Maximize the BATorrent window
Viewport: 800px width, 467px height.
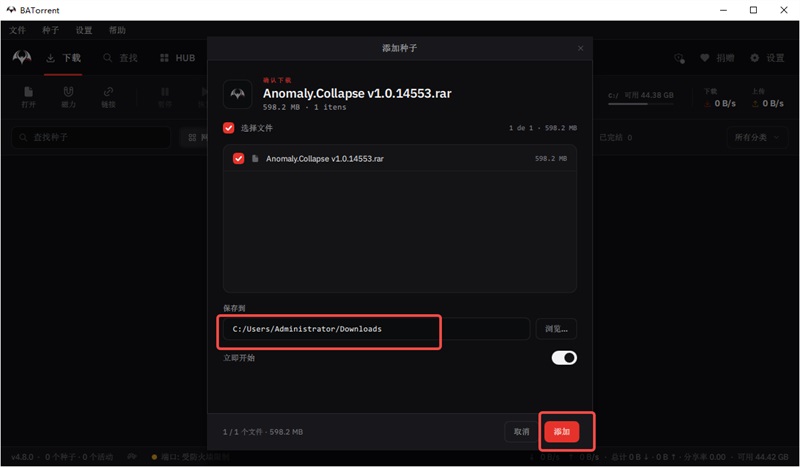(x=753, y=10)
